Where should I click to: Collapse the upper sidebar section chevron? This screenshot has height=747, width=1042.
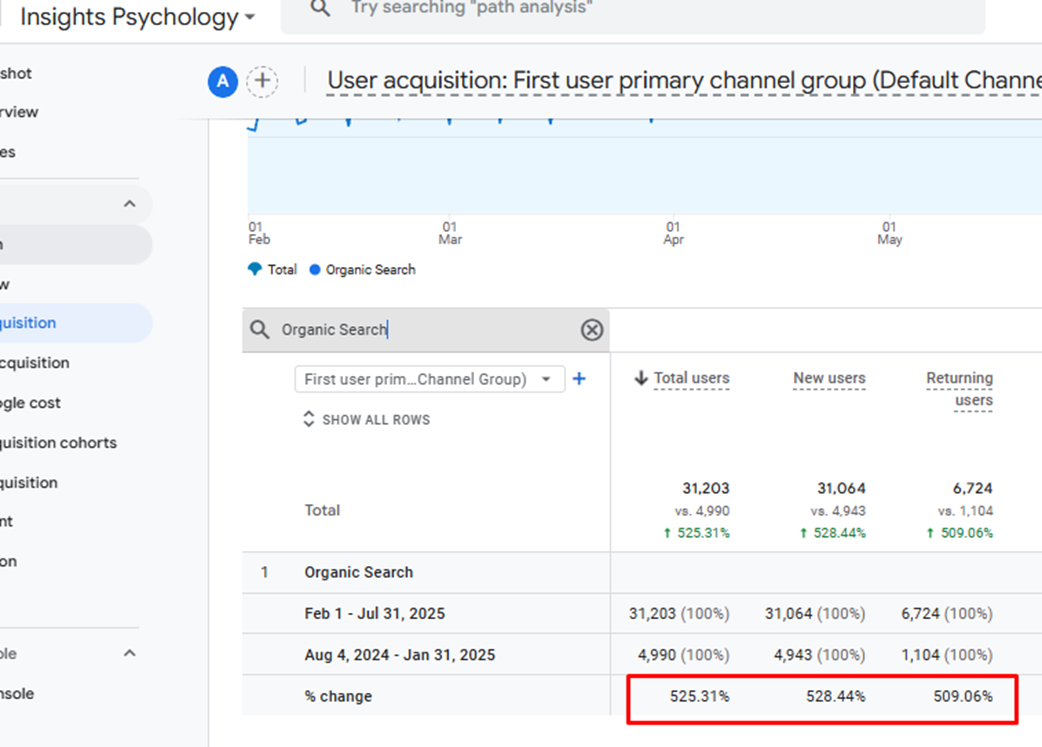(x=129, y=204)
